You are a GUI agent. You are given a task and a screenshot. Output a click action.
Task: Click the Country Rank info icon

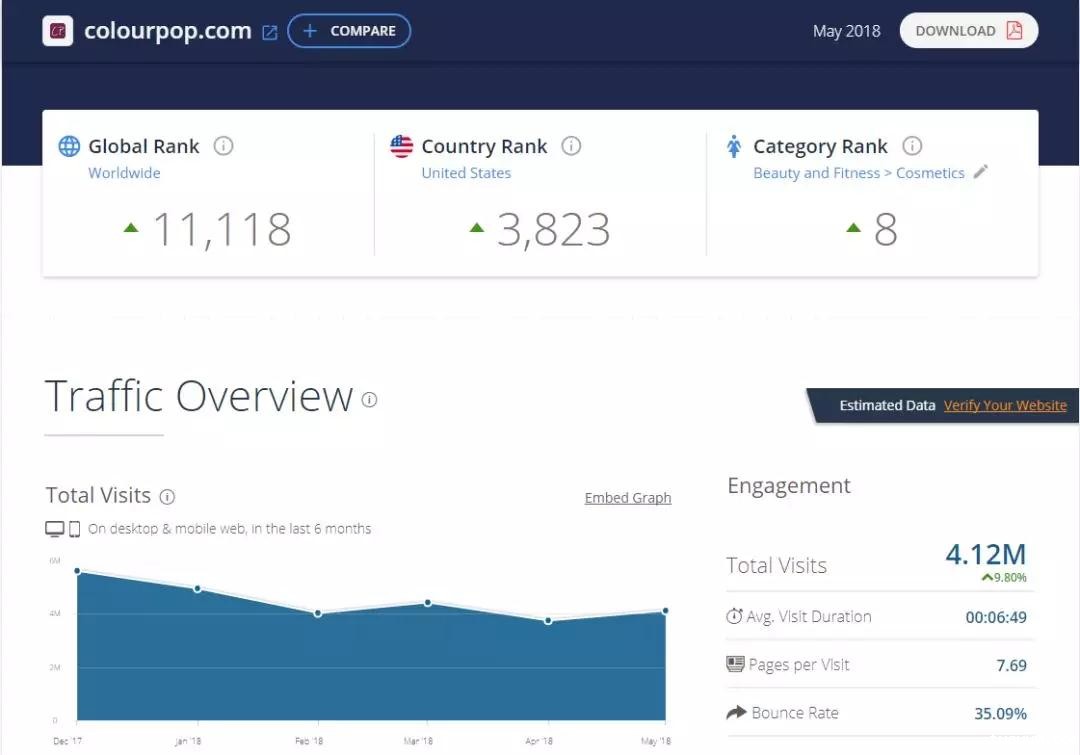point(571,146)
